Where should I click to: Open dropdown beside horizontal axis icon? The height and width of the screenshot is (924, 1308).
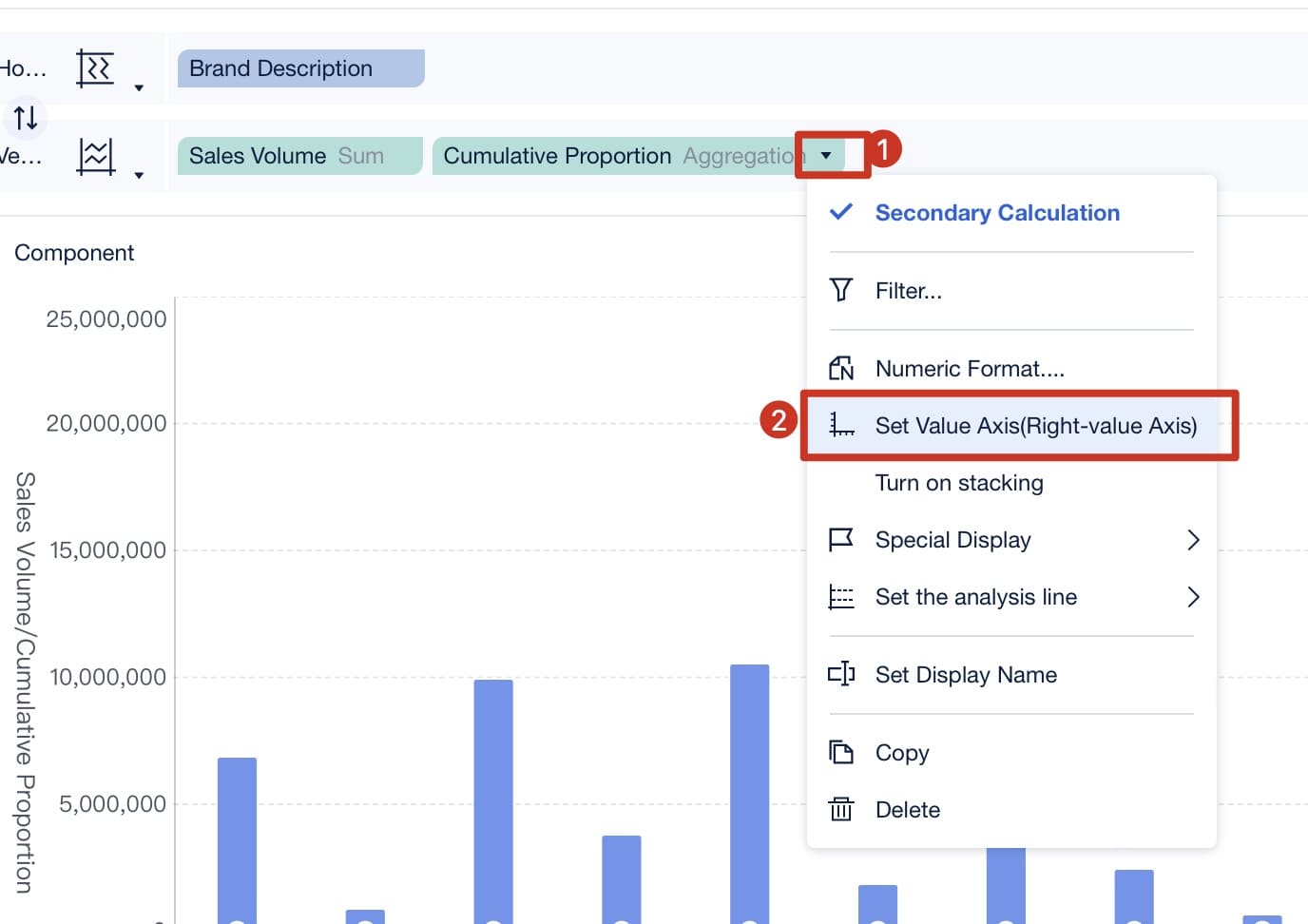[139, 87]
